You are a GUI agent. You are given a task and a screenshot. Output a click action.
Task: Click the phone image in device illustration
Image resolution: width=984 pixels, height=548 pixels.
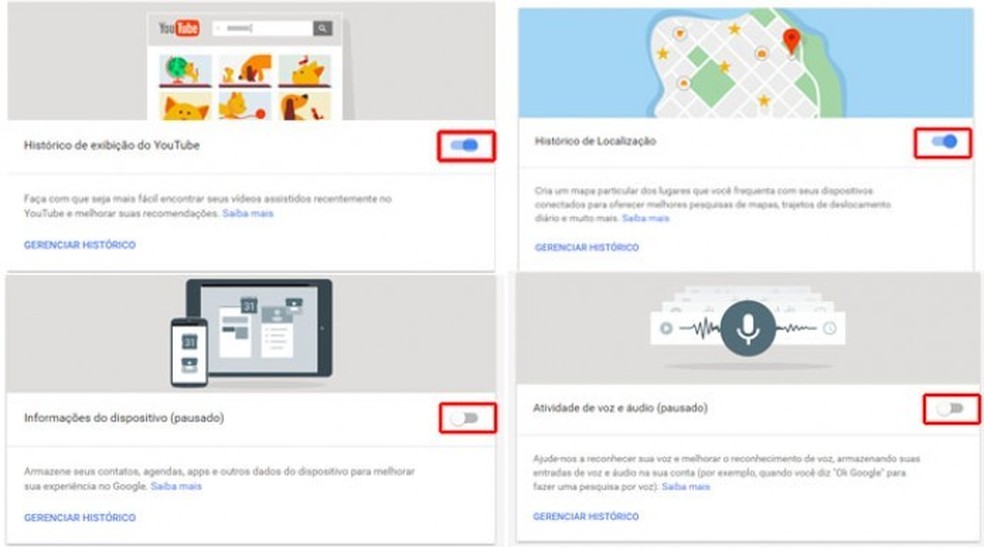point(190,352)
